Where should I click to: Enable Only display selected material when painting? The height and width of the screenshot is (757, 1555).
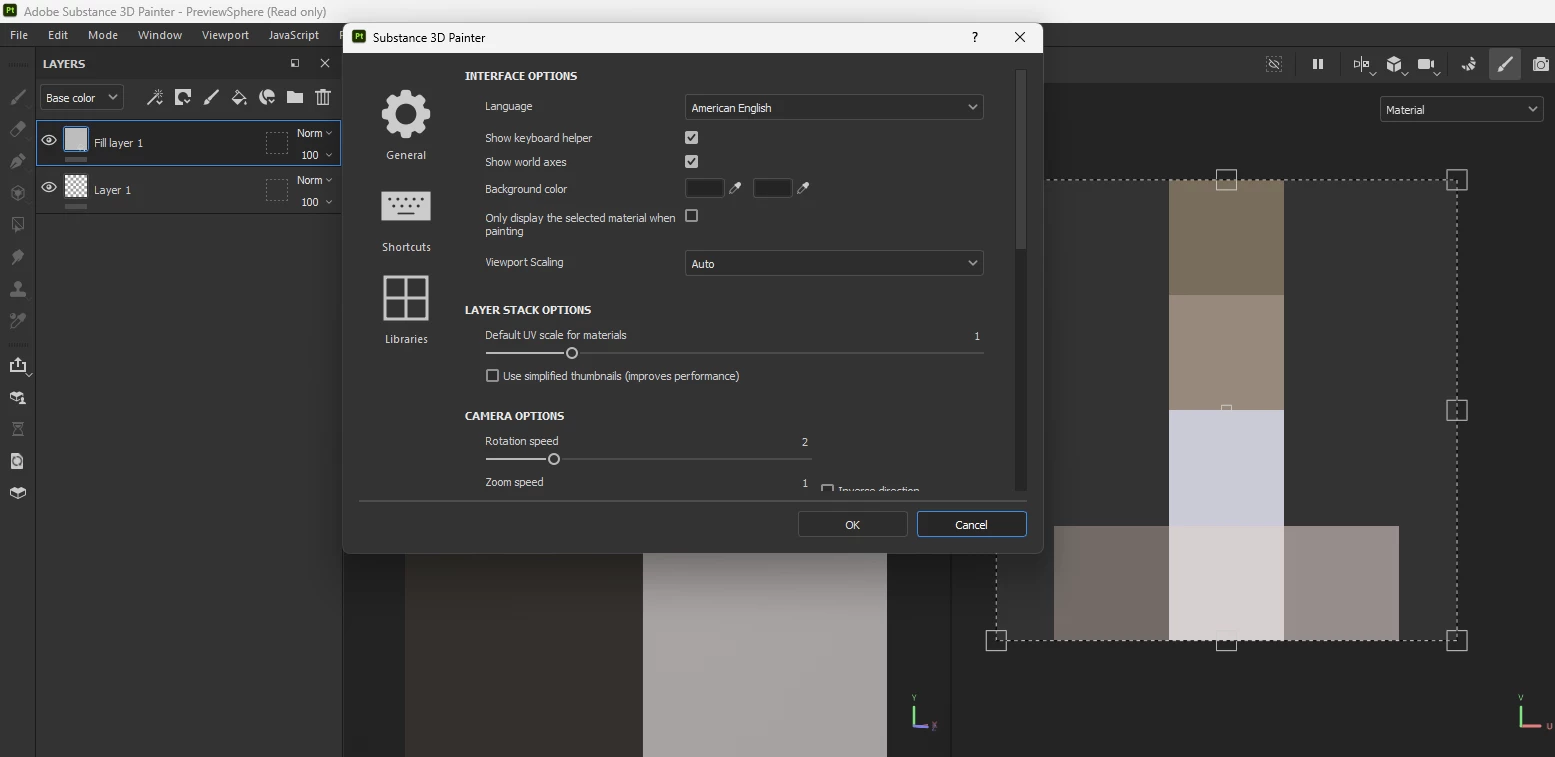click(691, 216)
